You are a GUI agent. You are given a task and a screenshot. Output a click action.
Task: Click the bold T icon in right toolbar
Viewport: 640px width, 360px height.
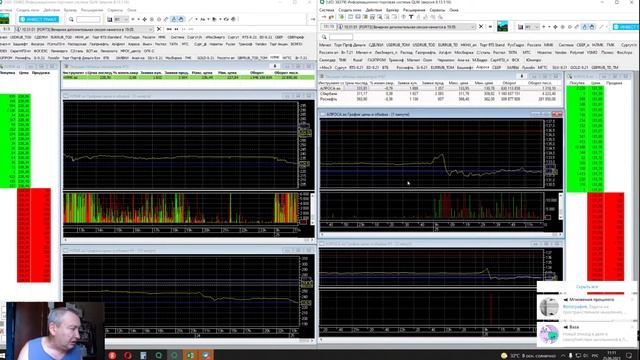[x=411, y=17]
